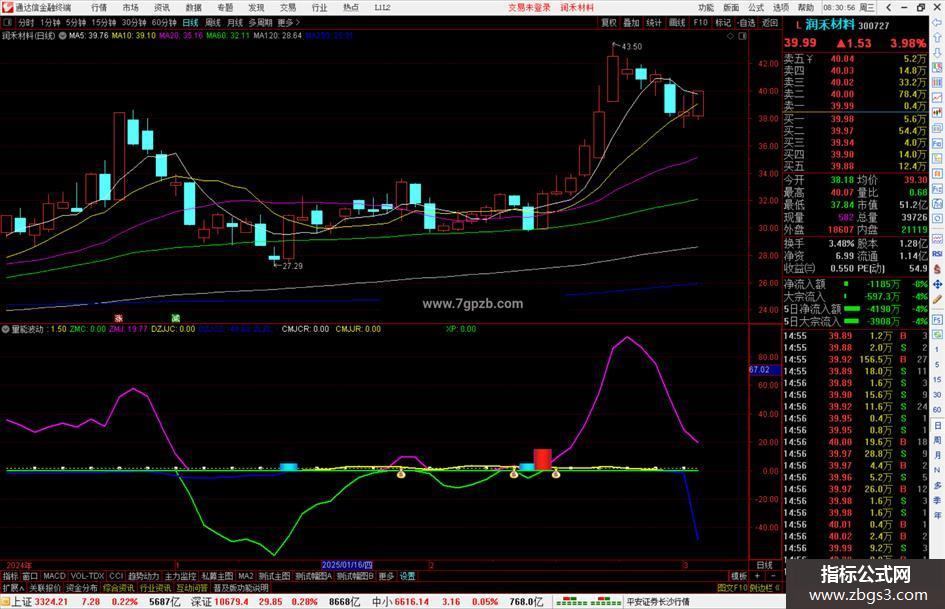Image resolution: width=945 pixels, height=609 pixels.
Task: Click the green 净流入额 flow bar
Action: pos(846,283)
